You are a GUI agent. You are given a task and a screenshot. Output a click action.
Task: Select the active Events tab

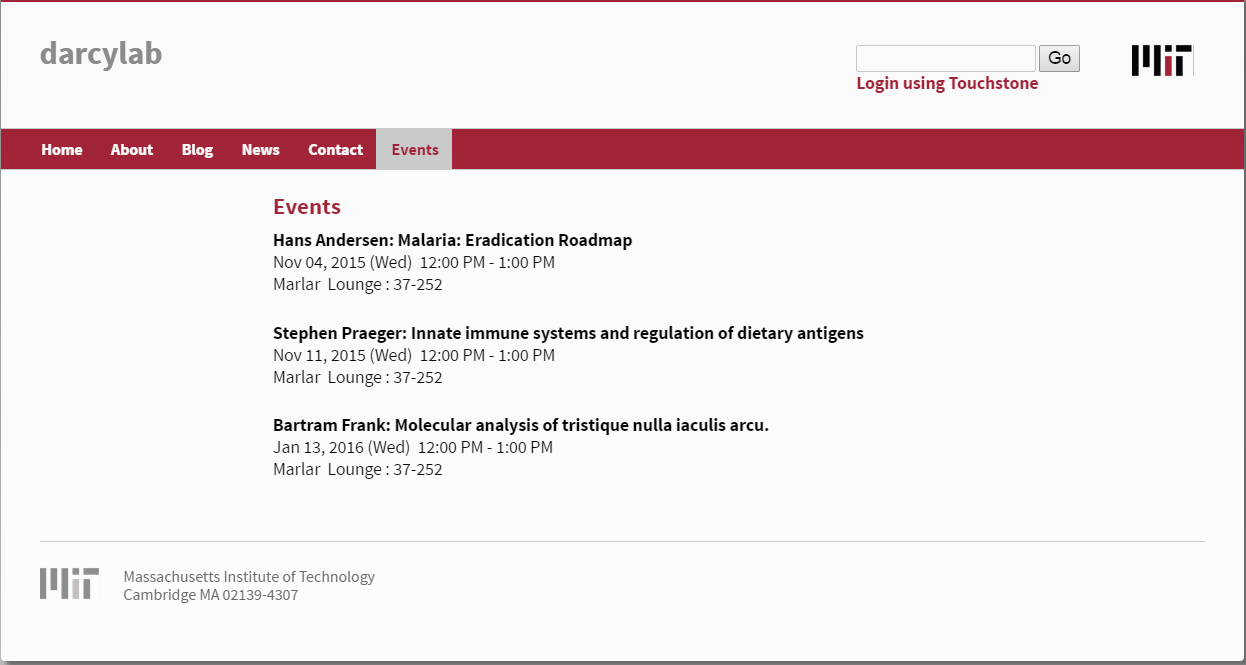coord(414,150)
